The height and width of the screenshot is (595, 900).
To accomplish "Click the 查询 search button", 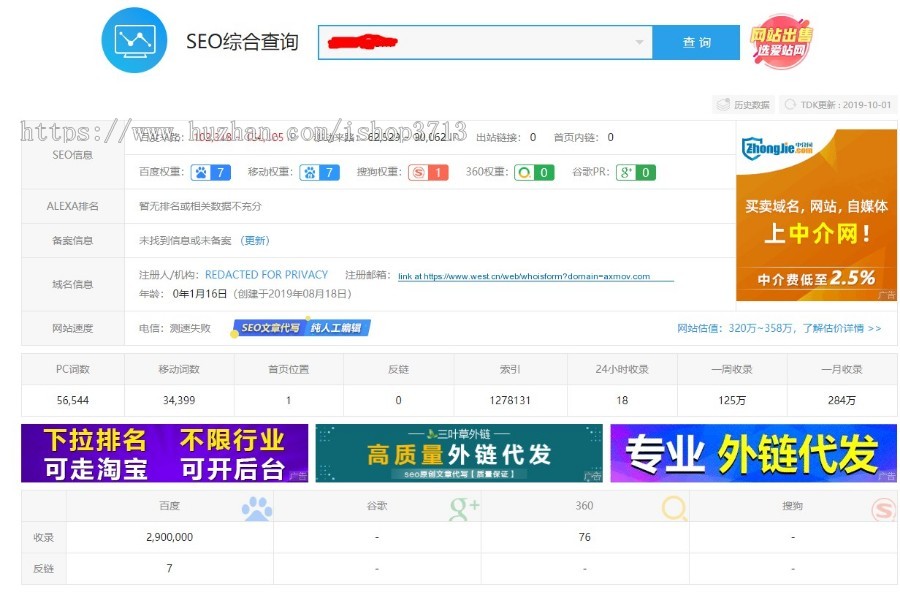I will tap(697, 42).
